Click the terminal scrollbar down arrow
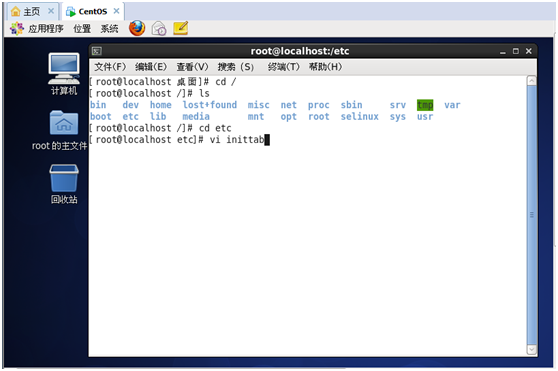Screen dimensions: 558x371 pyautogui.click(x=531, y=350)
